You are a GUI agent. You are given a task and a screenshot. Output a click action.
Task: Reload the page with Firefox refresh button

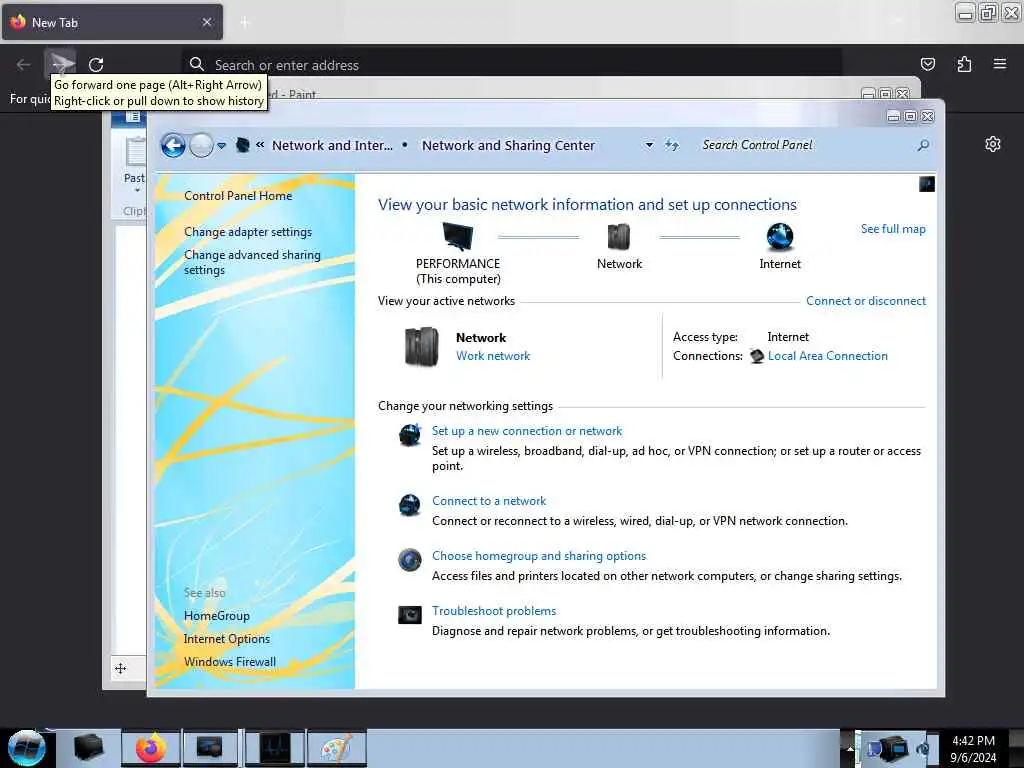(x=96, y=64)
